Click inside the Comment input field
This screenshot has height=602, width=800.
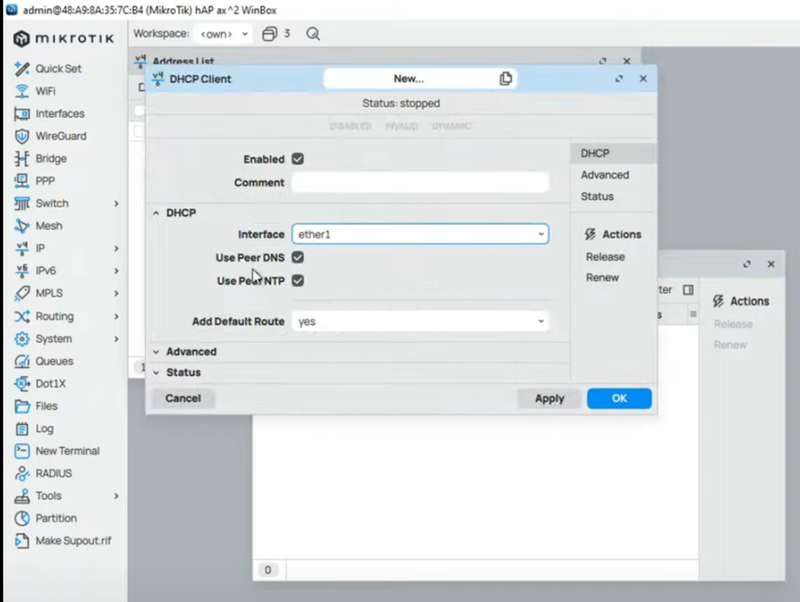tap(420, 181)
